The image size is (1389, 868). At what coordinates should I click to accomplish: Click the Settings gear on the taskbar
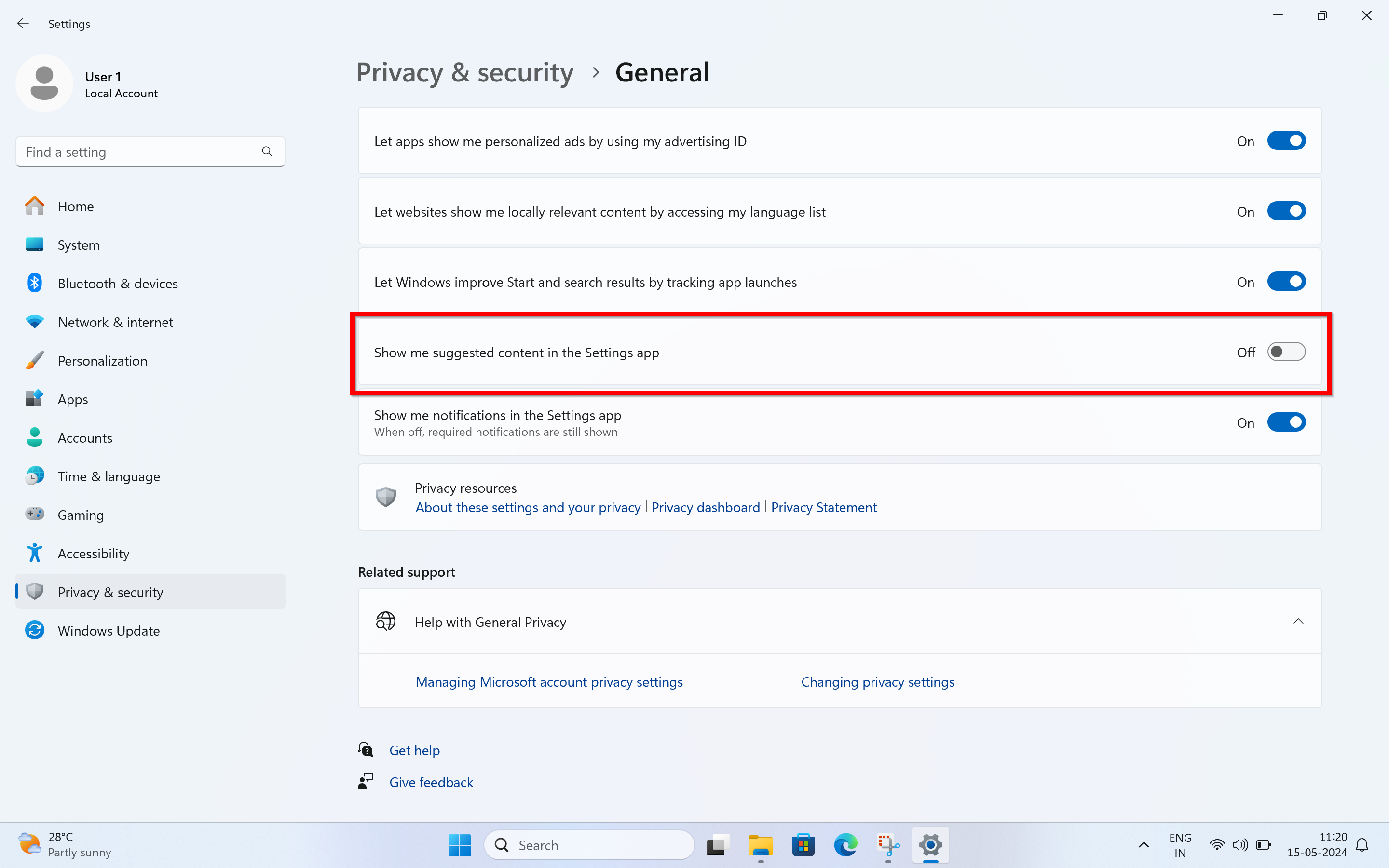[930, 845]
